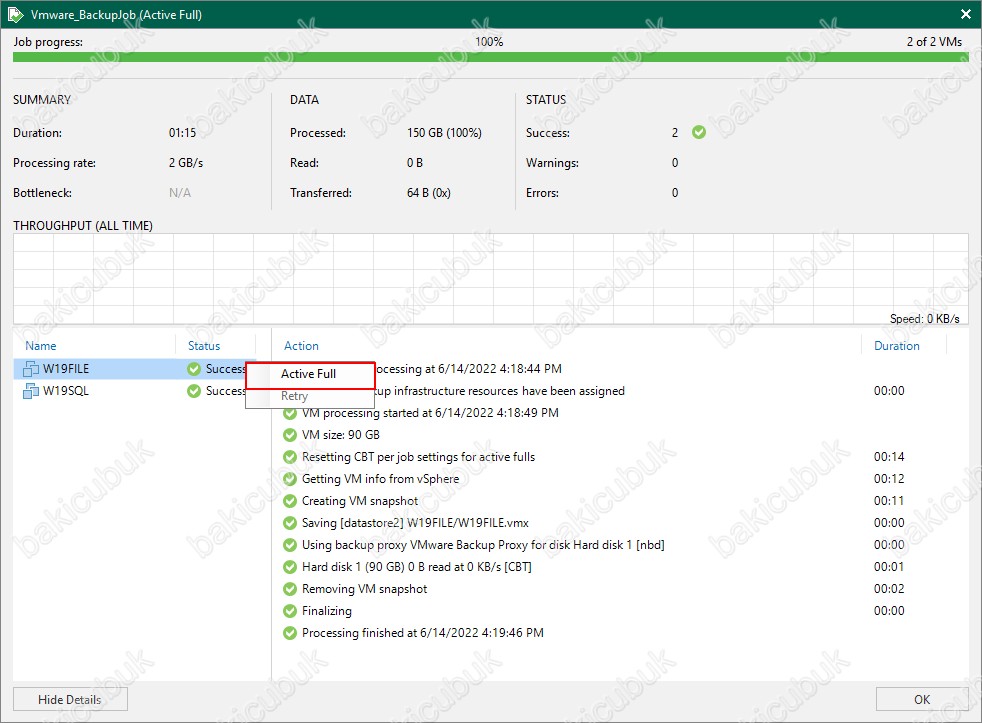Click the Veeam job icon in title bar
Image resolution: width=982 pixels, height=723 pixels.
pos(15,14)
